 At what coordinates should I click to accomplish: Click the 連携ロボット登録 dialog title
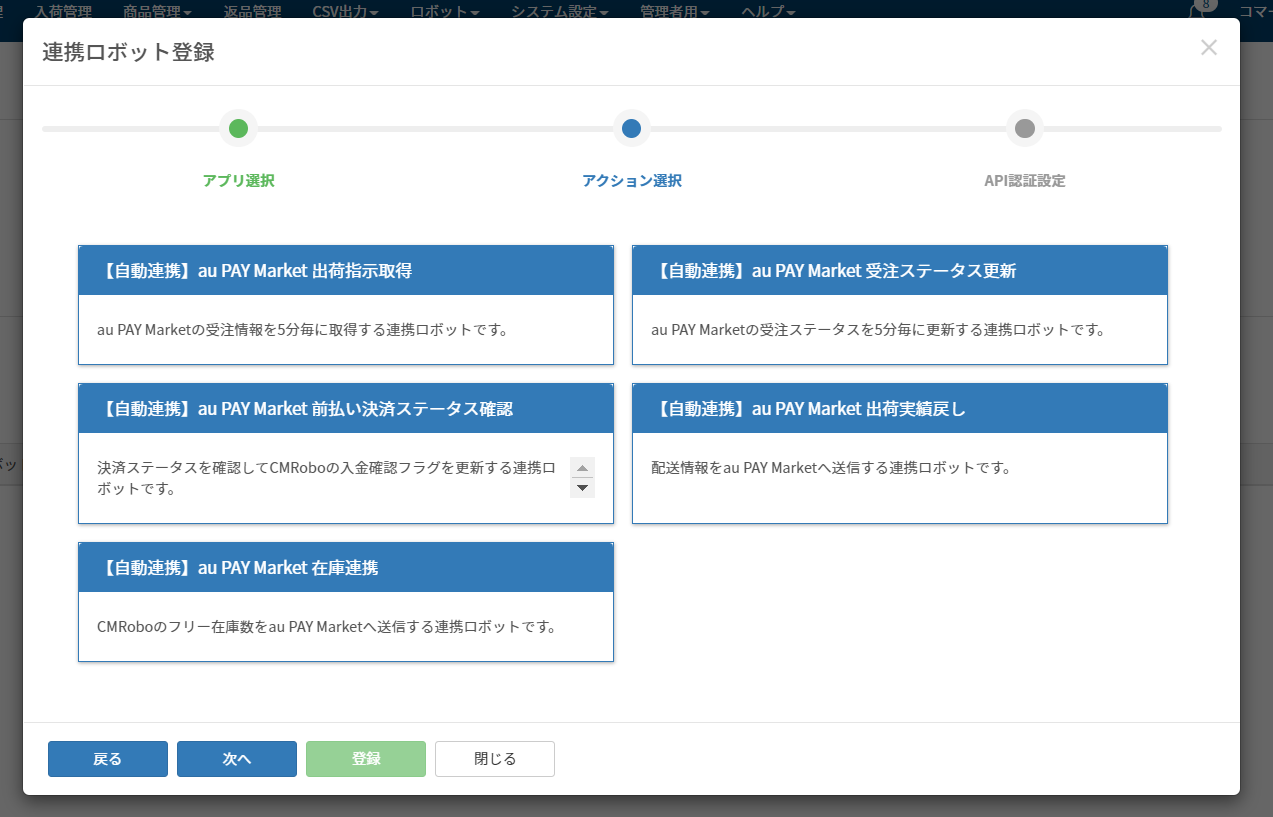click(128, 52)
